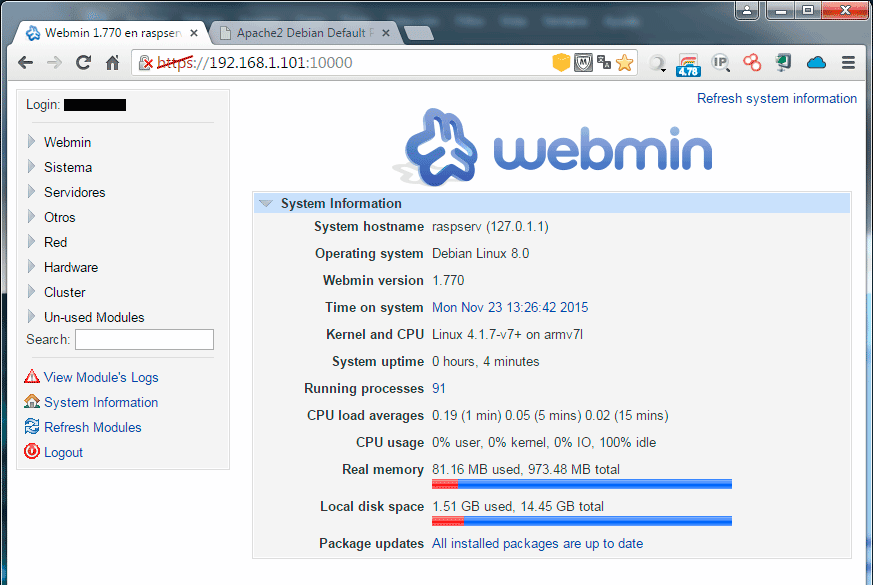Viewport: 873px width, 585px height.
Task: Click the CPU load averages value
Action: coord(550,415)
